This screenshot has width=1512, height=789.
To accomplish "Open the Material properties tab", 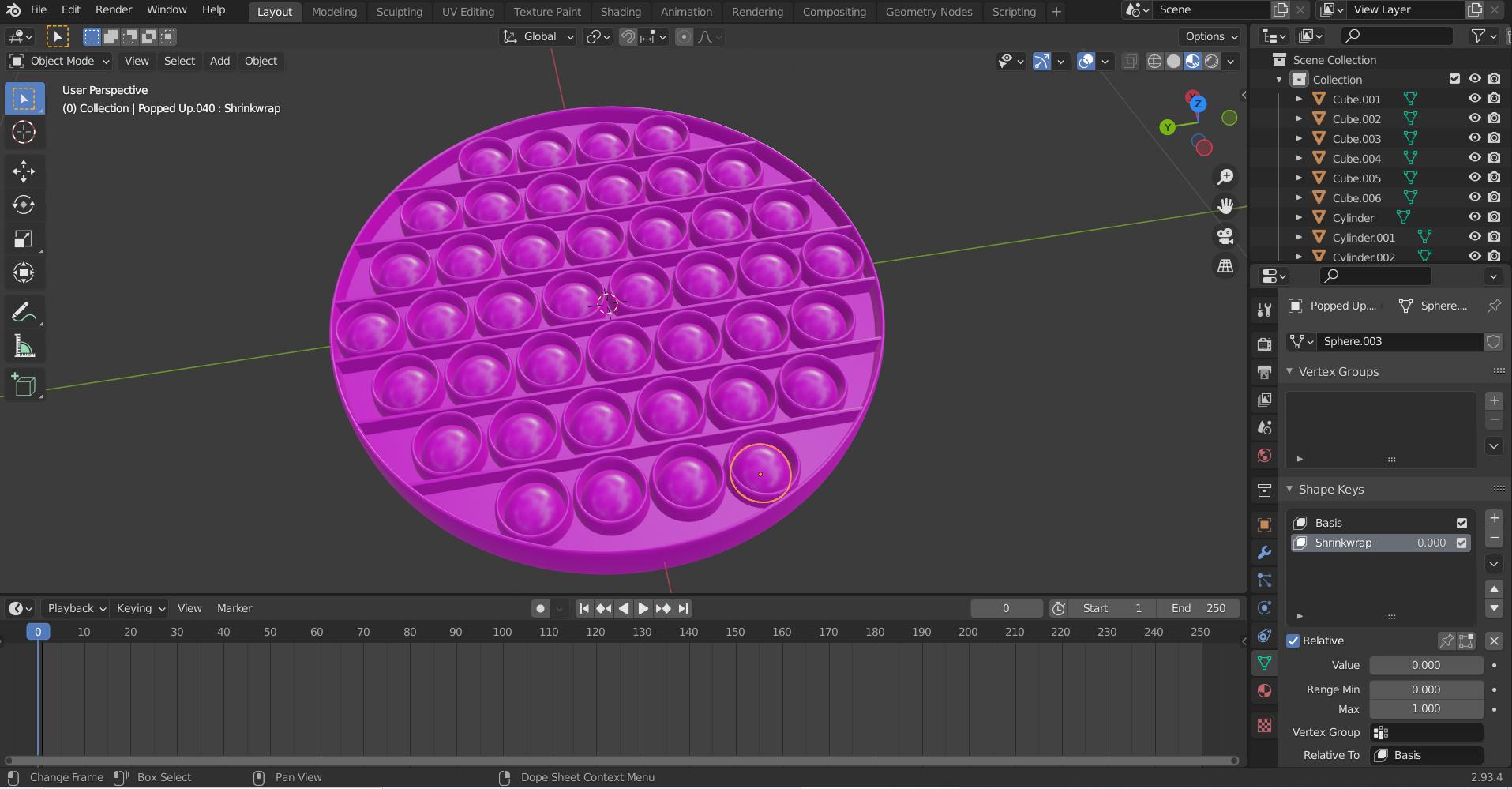I will pos(1264,690).
